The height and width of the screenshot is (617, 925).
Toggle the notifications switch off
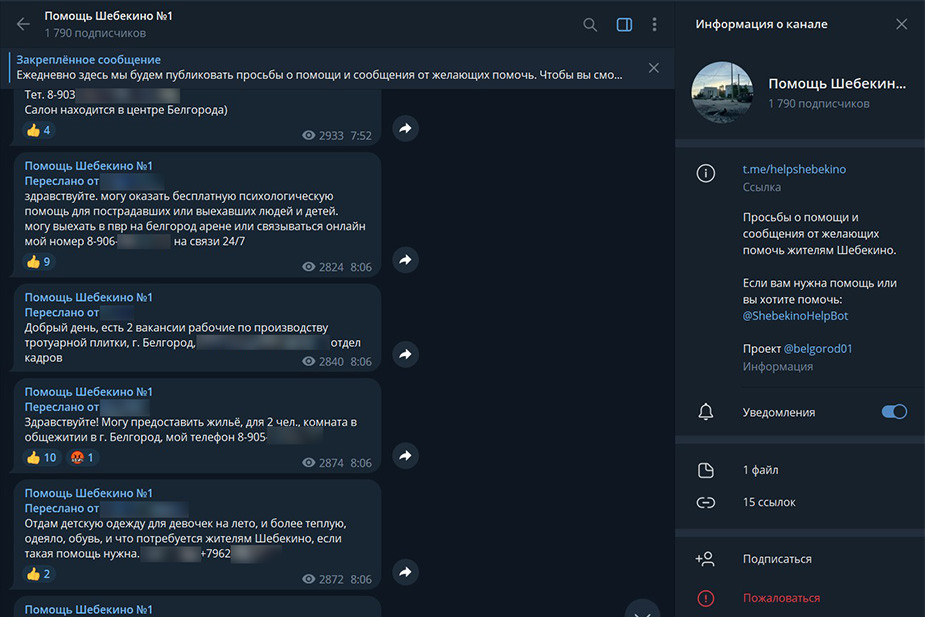pyautogui.click(x=894, y=412)
